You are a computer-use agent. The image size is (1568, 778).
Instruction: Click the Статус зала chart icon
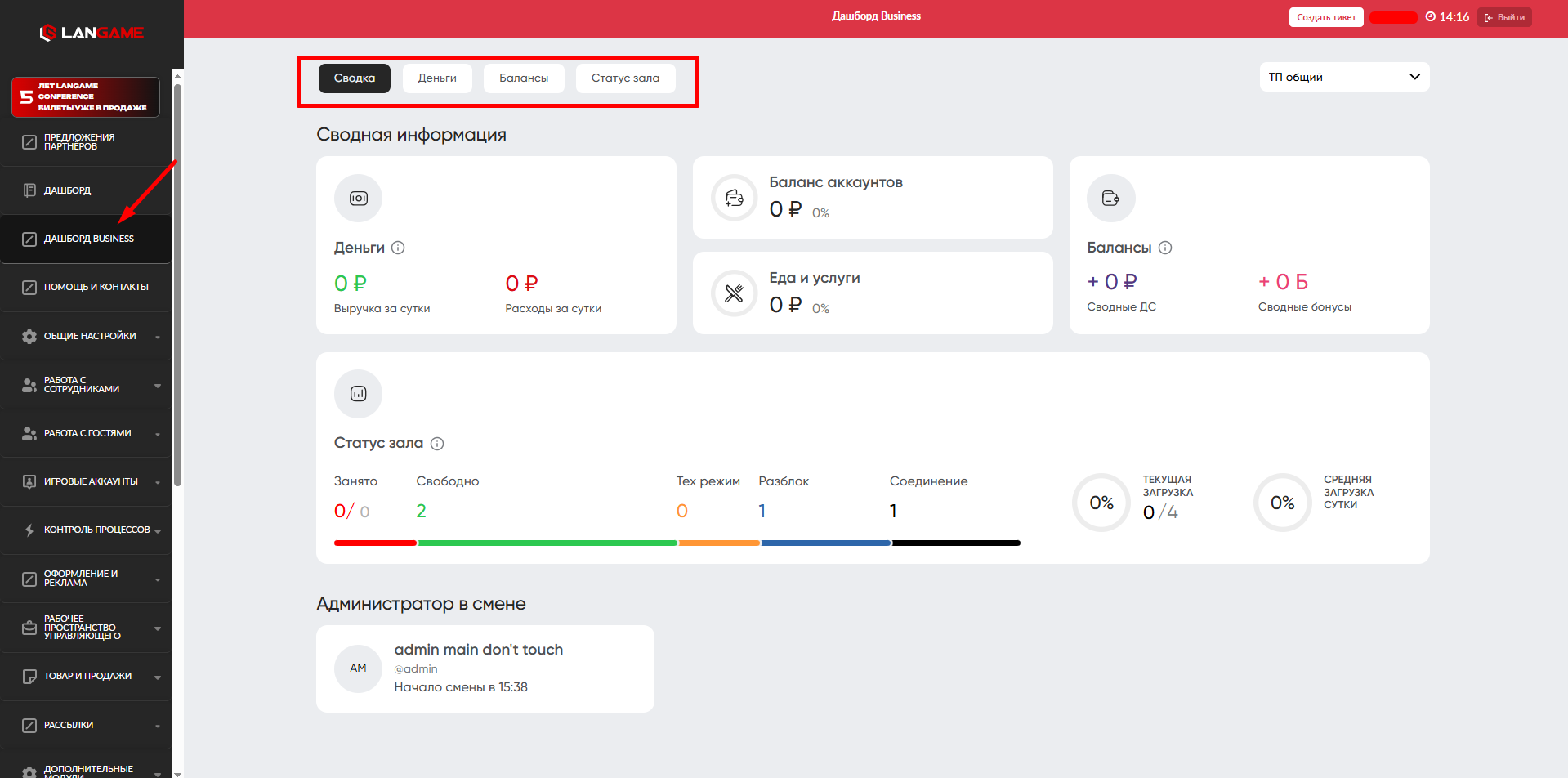pos(358,394)
